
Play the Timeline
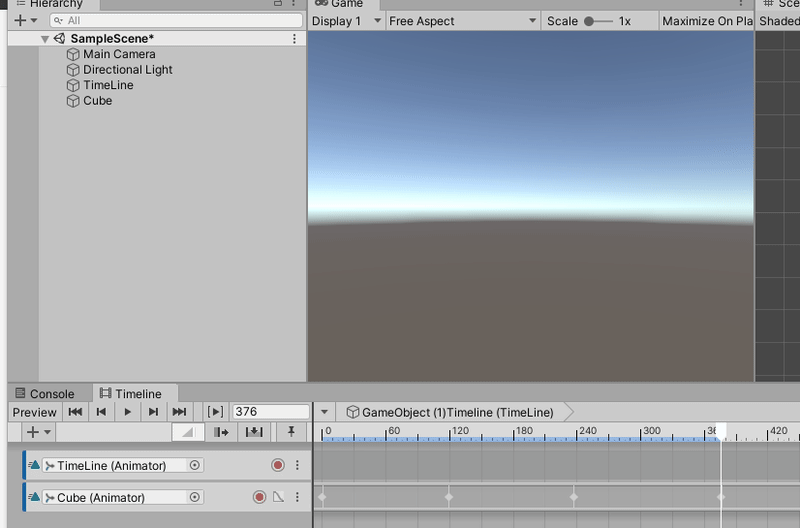[128, 412]
